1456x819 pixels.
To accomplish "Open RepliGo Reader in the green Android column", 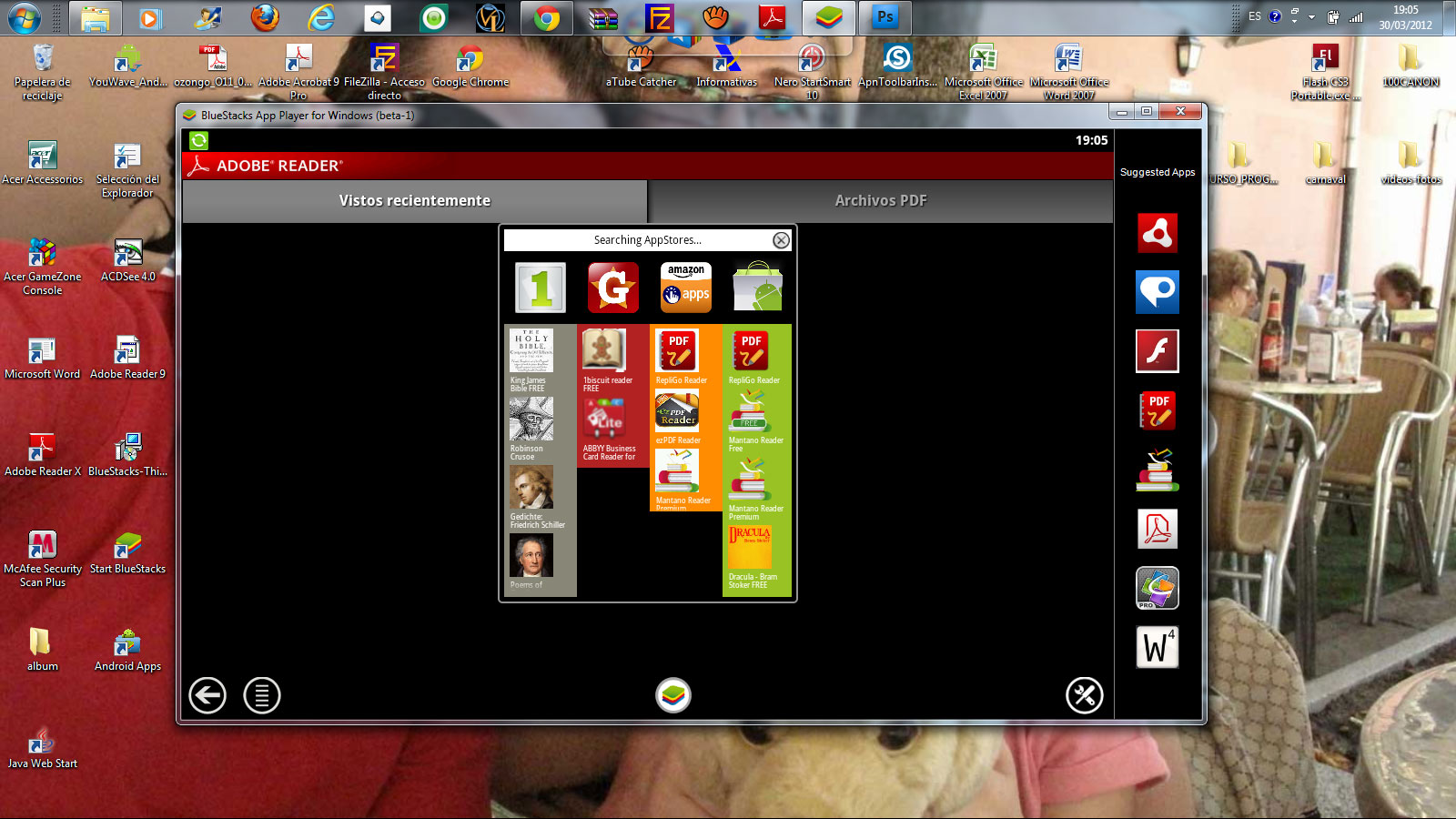I will click(753, 357).
